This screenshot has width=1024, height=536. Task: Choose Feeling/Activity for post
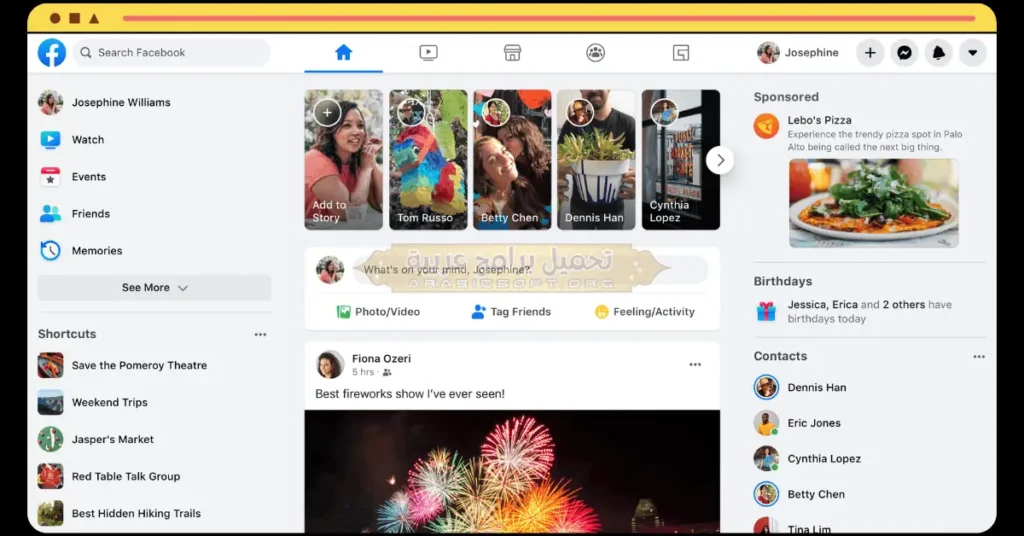coord(645,312)
